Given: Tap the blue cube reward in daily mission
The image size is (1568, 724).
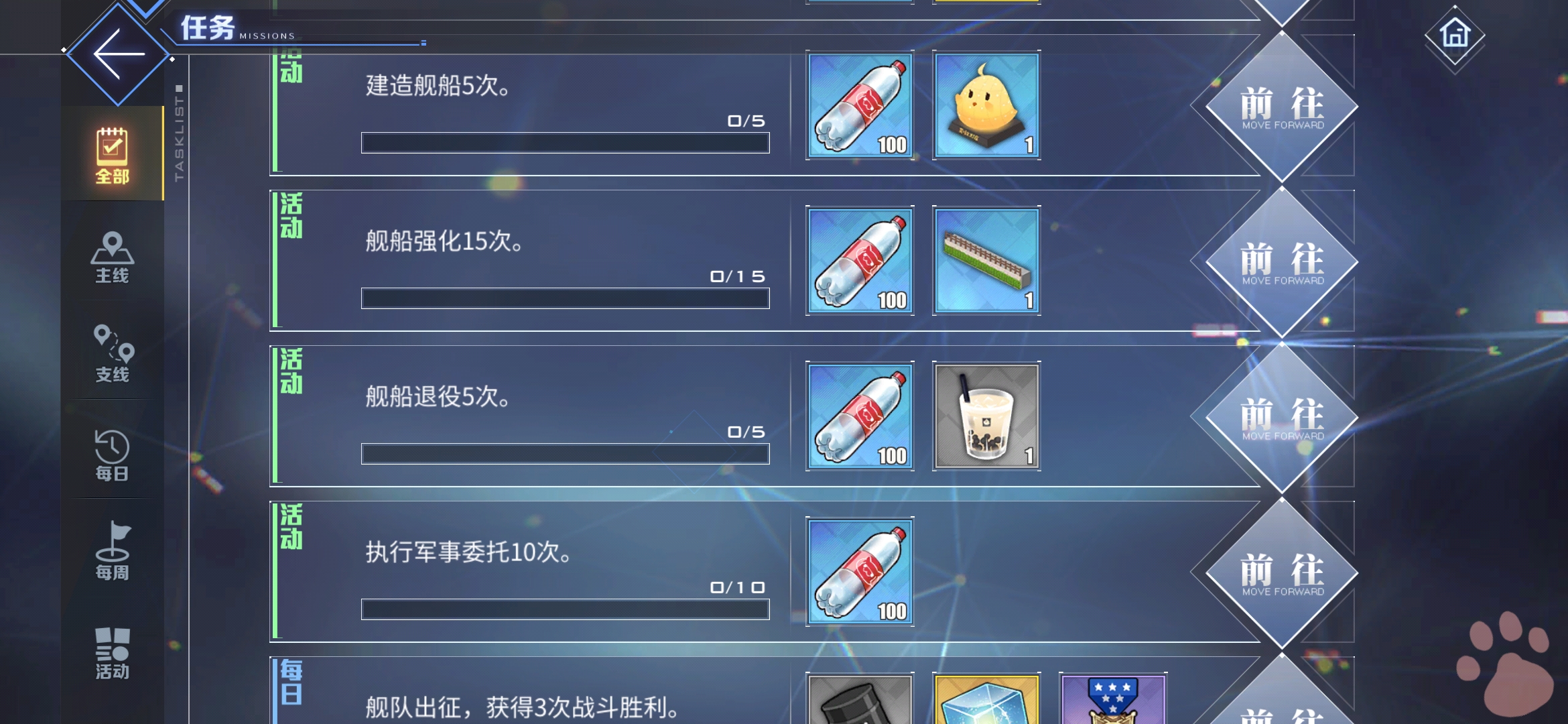Looking at the screenshot, I should [986, 699].
